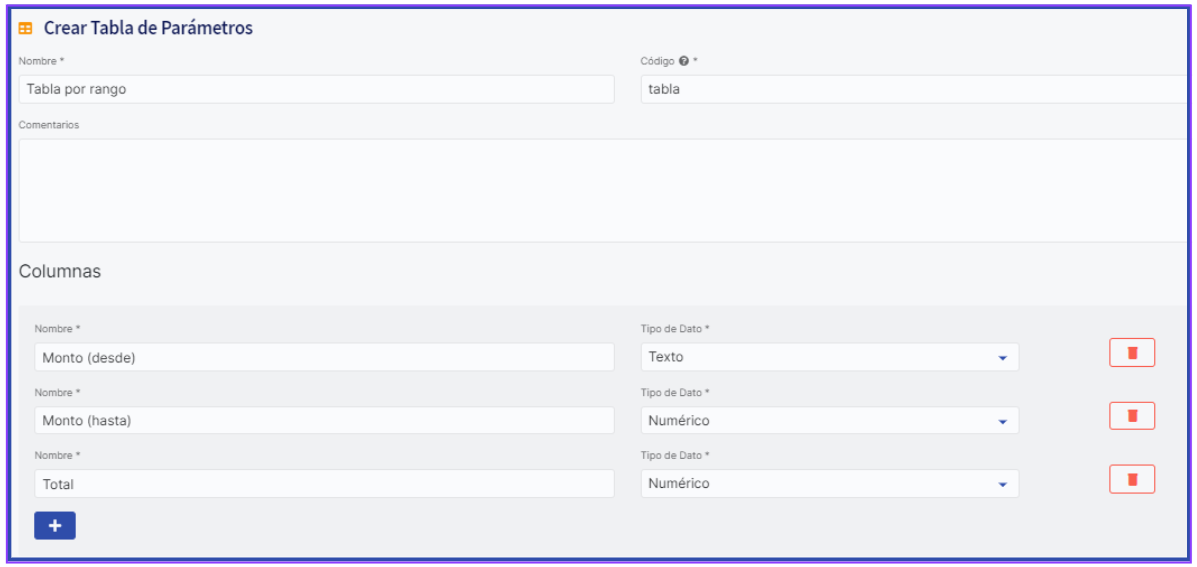Click the Código label text
1197x567 pixels.
point(657,62)
